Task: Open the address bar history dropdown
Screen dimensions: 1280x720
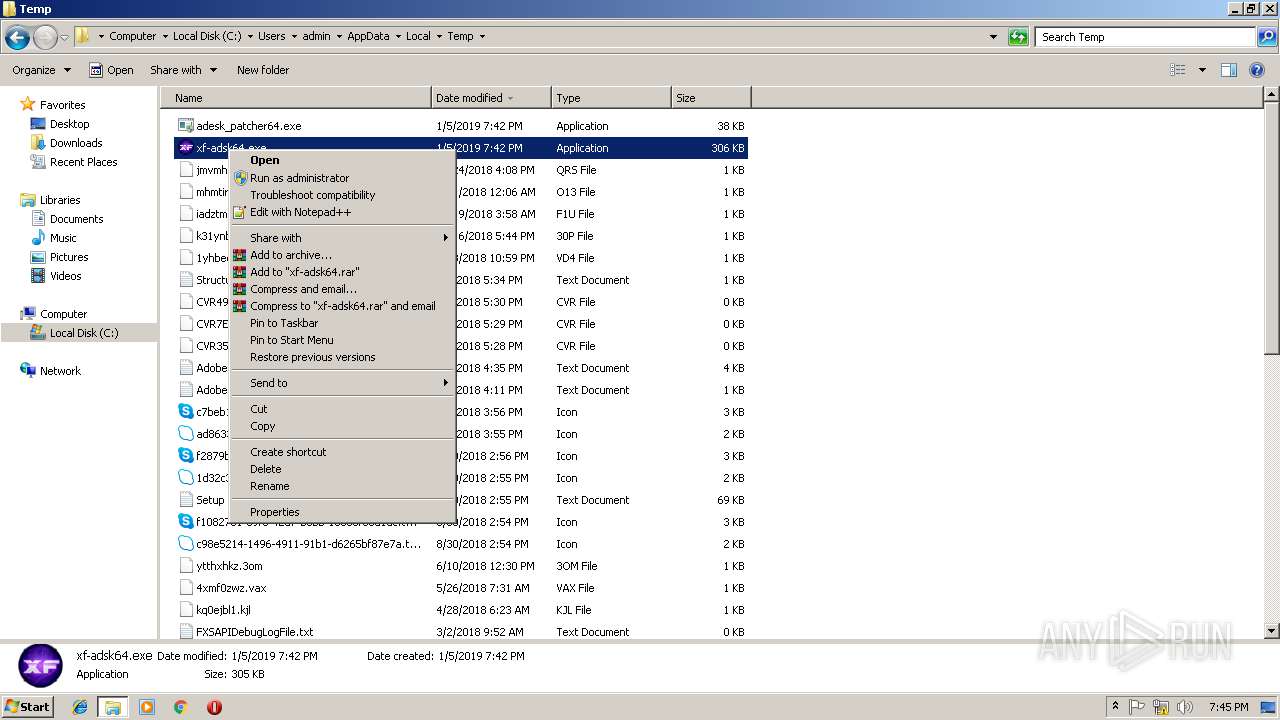Action: coord(993,37)
